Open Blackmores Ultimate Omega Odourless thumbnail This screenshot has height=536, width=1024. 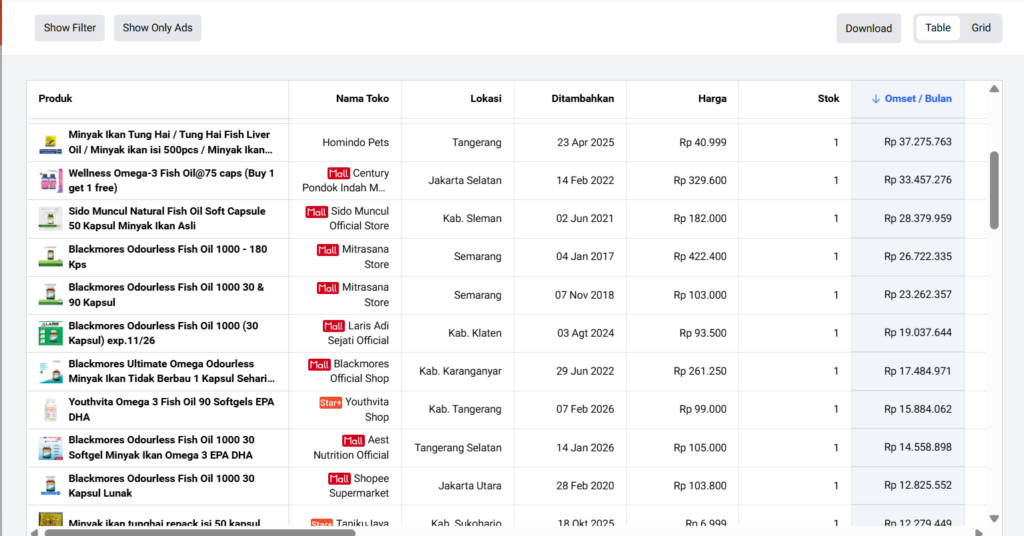pos(50,371)
